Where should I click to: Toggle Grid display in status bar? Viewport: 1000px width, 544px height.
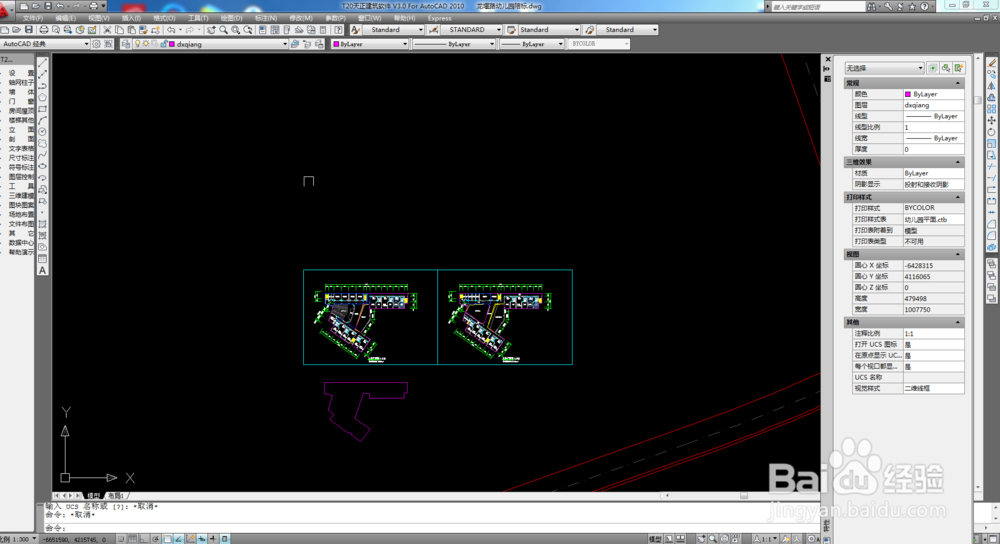point(132,539)
